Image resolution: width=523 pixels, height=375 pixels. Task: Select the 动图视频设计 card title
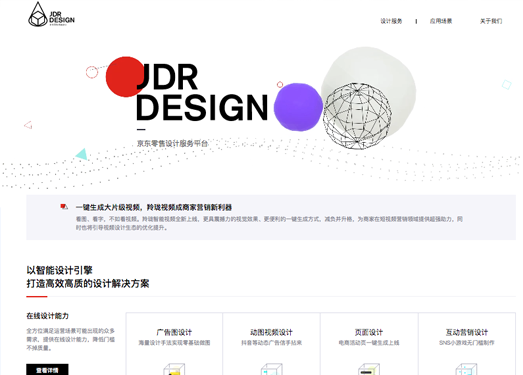point(271,332)
